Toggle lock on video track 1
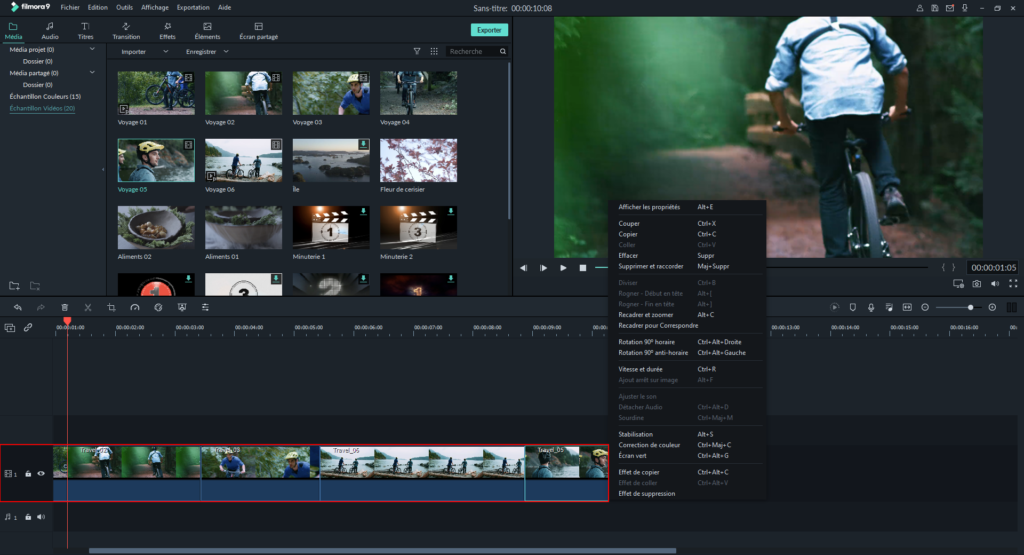 (28, 474)
